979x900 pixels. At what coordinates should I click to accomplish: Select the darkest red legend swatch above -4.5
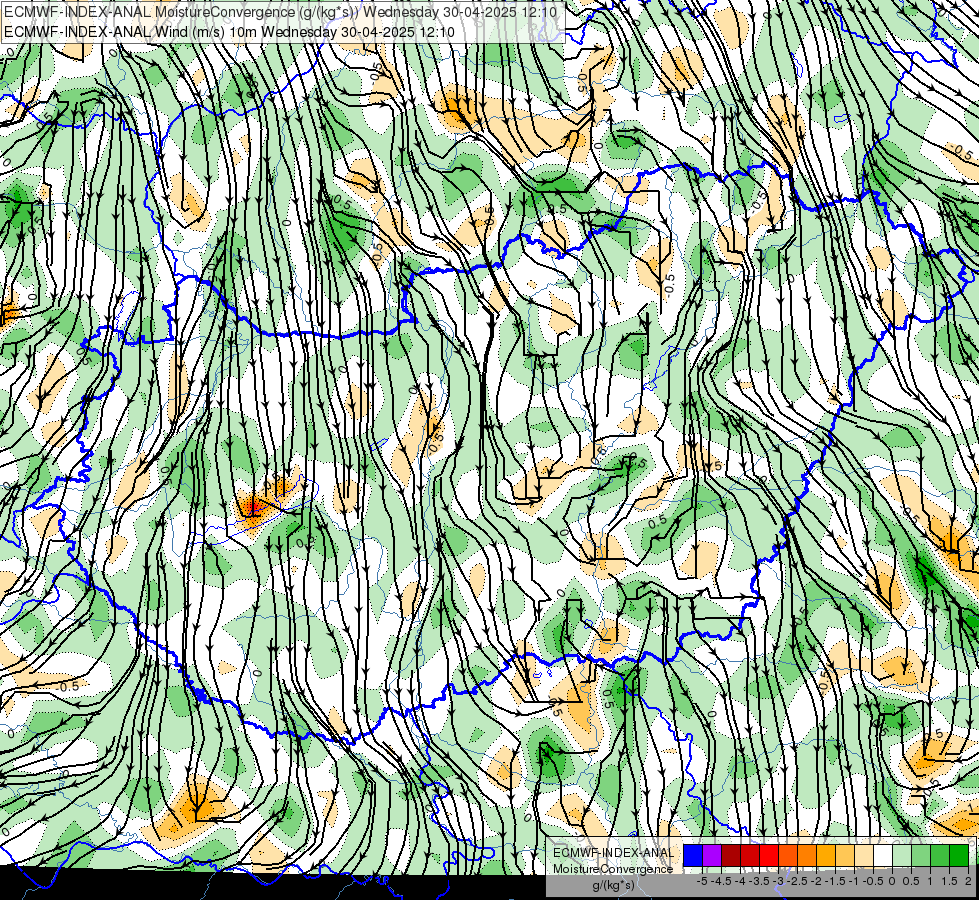(731, 856)
